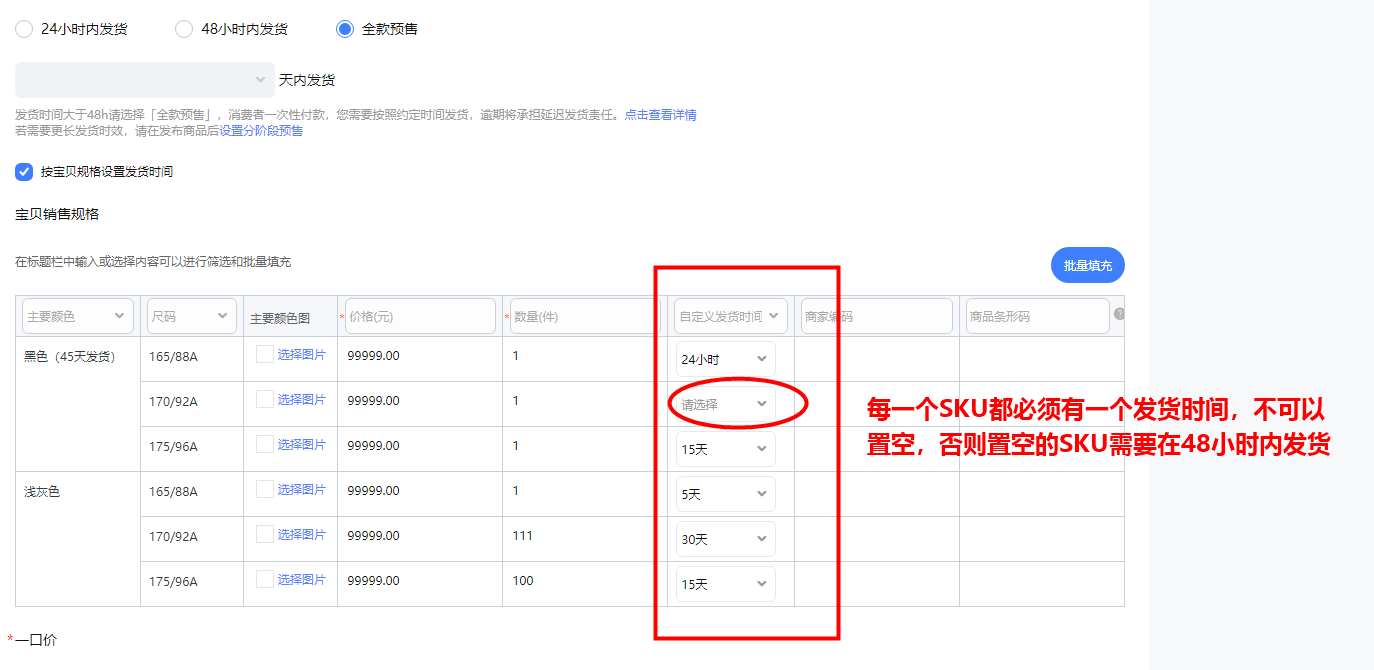The width and height of the screenshot is (1374, 670).
Task: Open the empty 请选择 delivery time dropdown
Action: point(726,404)
